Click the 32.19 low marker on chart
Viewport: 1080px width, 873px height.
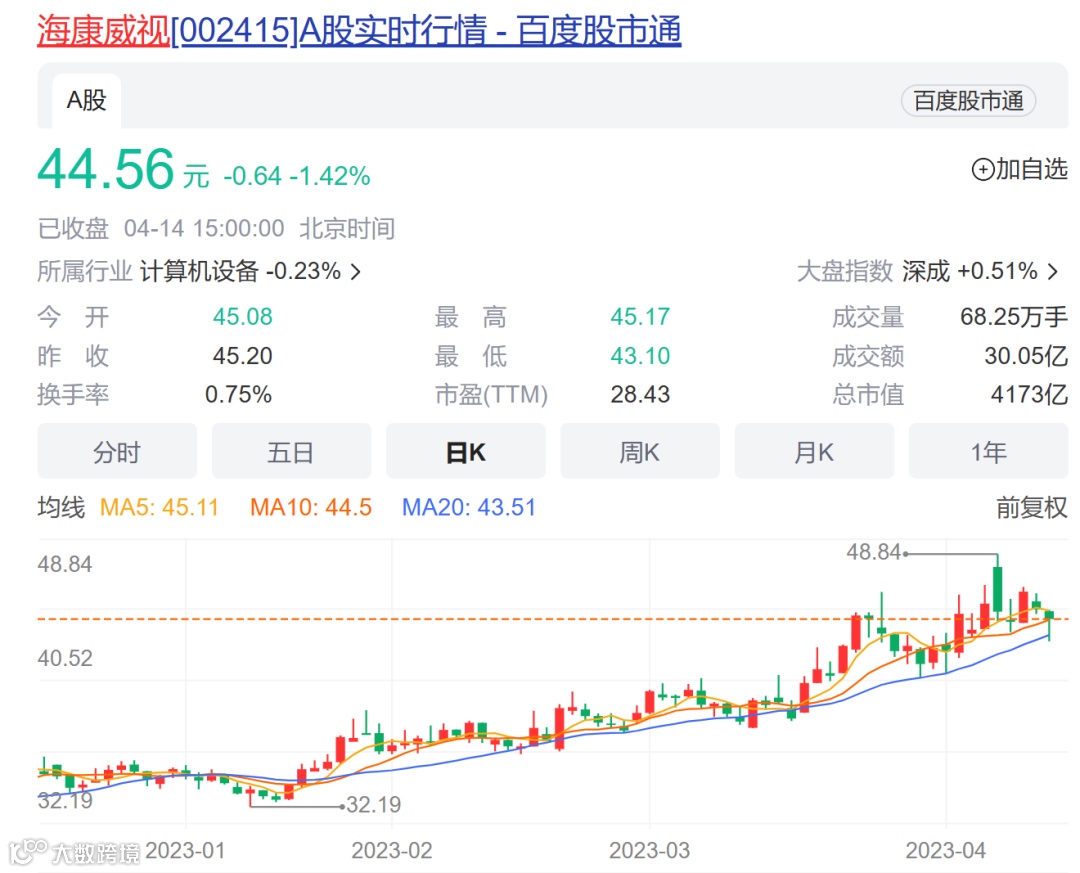[373, 805]
